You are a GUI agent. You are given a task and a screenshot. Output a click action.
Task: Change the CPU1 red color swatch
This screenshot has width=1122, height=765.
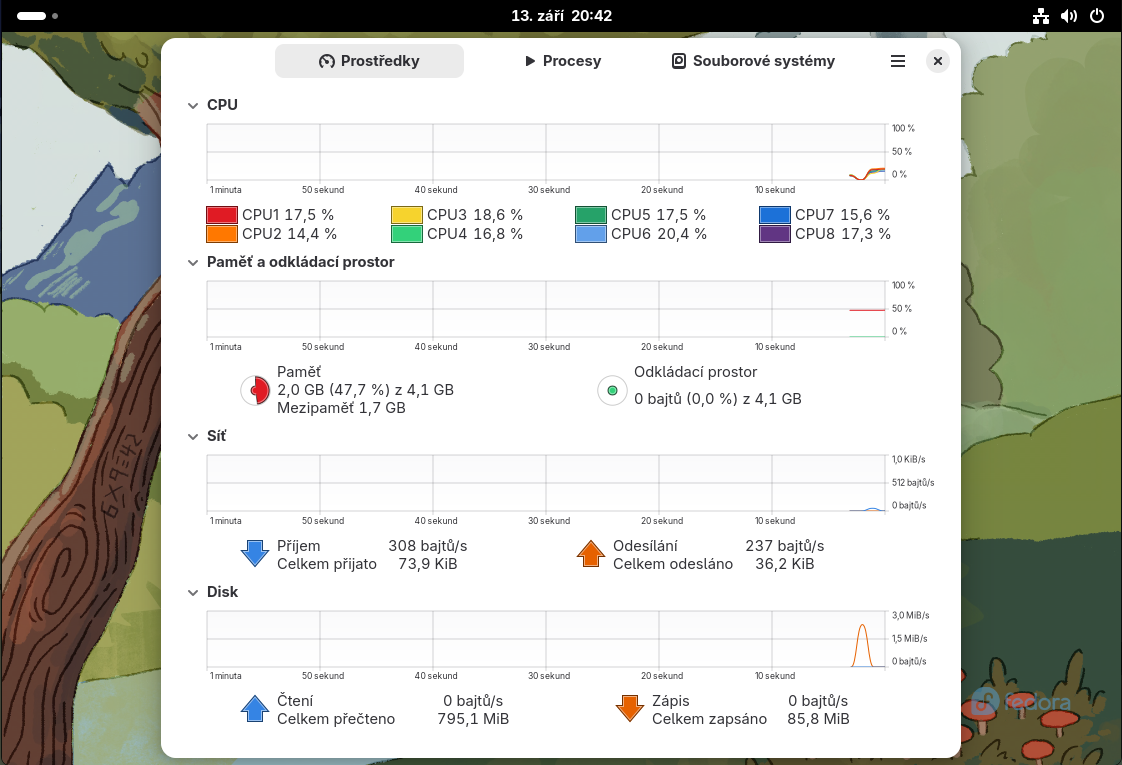[222, 215]
